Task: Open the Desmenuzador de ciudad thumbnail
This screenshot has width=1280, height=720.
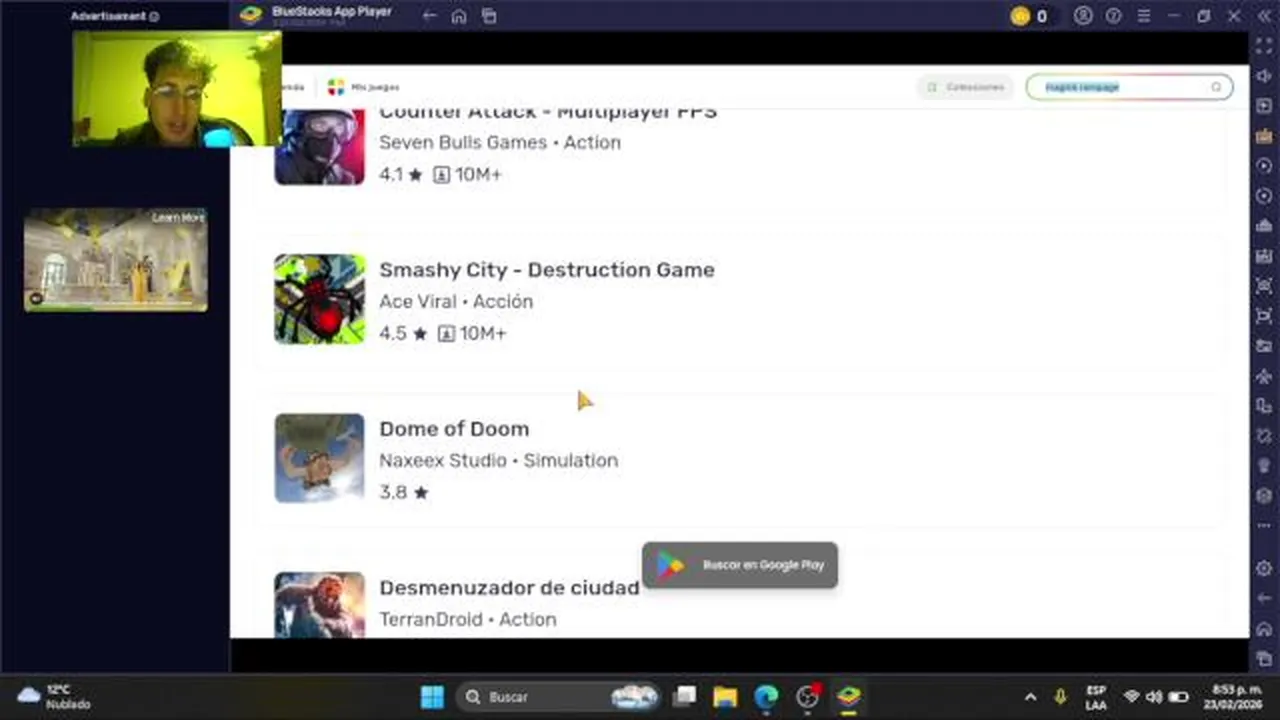Action: [320, 604]
